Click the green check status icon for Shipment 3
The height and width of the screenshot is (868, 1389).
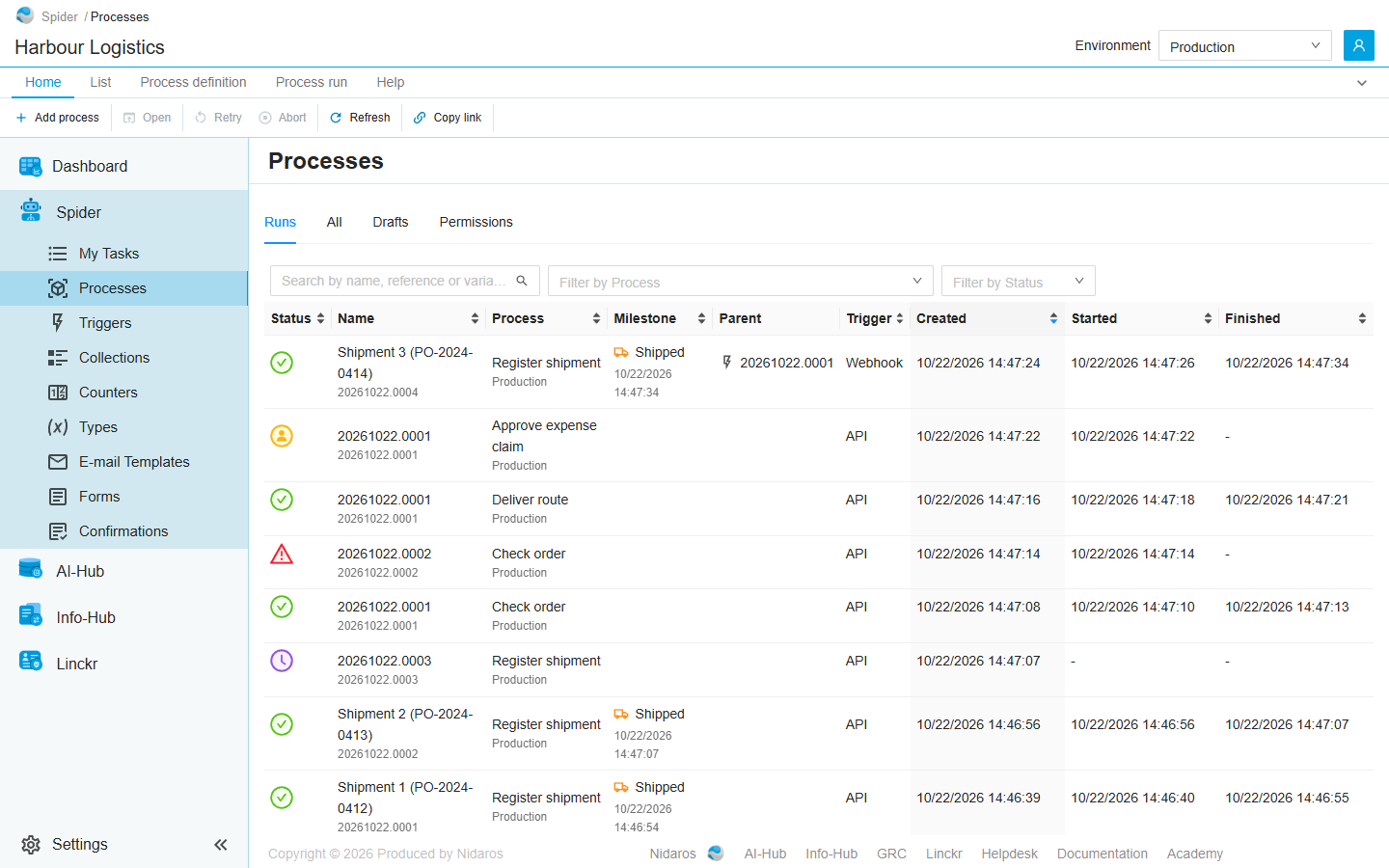(282, 363)
